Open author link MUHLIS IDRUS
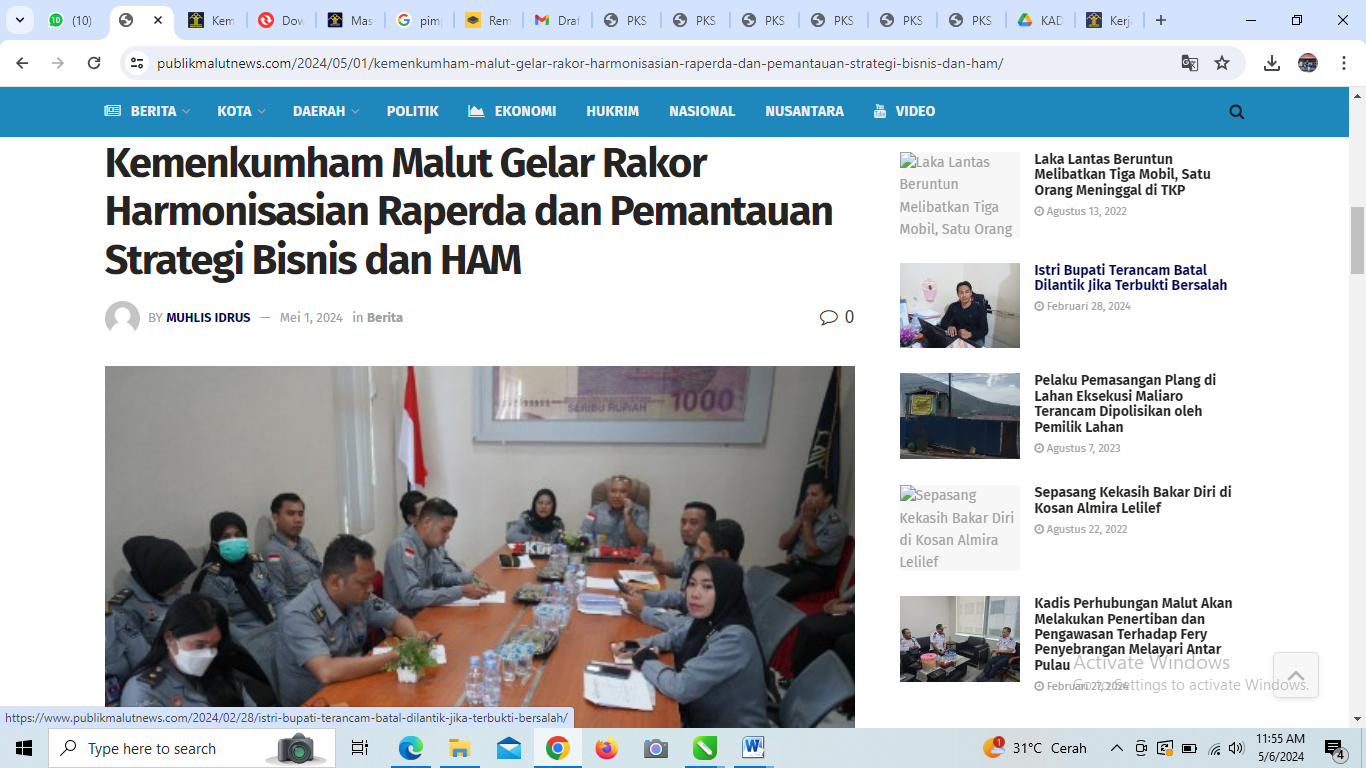Screen dimensions: 1366x768 coord(208,318)
